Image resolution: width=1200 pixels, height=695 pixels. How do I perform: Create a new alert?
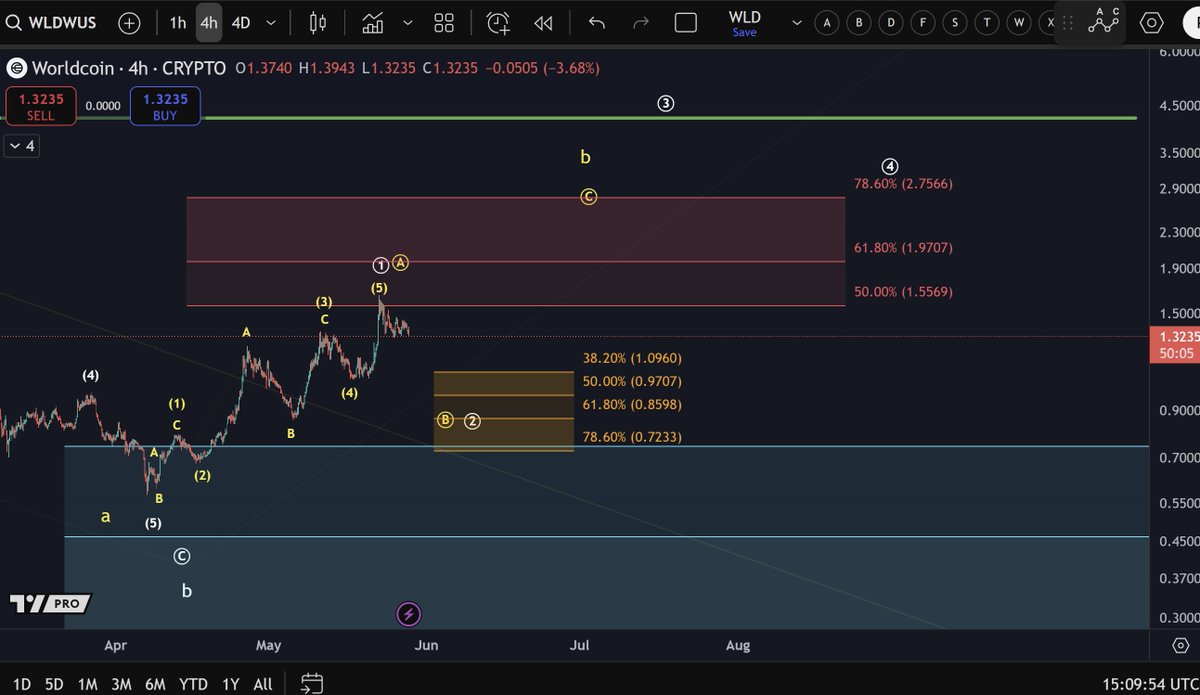[x=497, y=22]
